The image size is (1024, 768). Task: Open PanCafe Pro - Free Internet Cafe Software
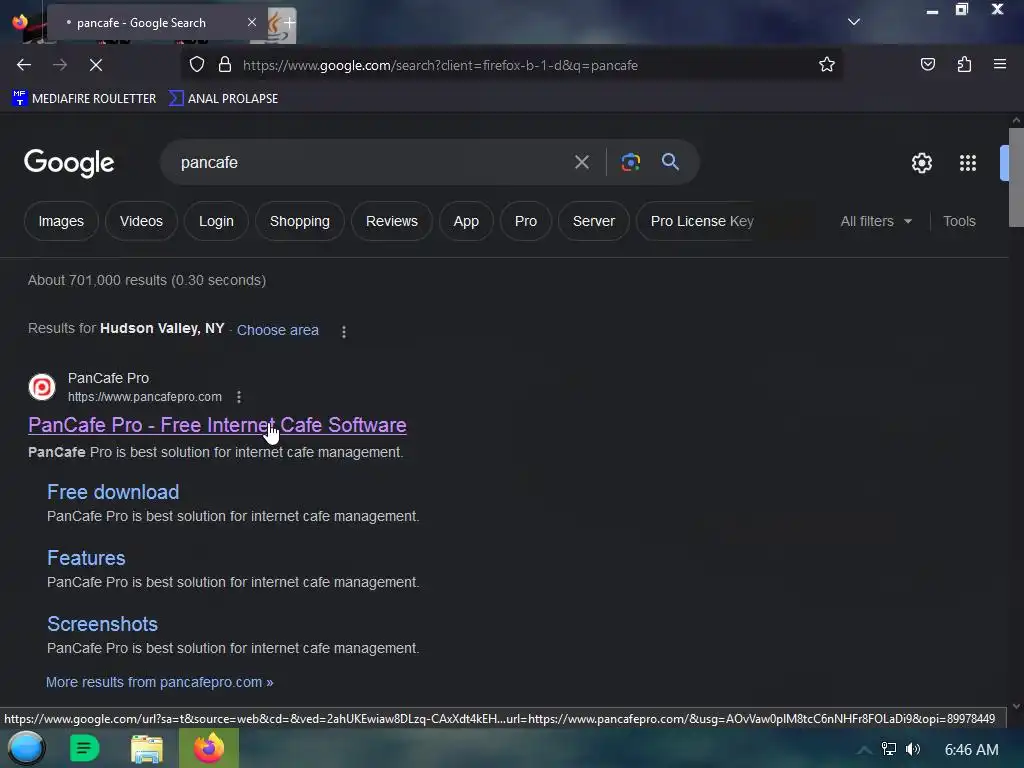217,425
